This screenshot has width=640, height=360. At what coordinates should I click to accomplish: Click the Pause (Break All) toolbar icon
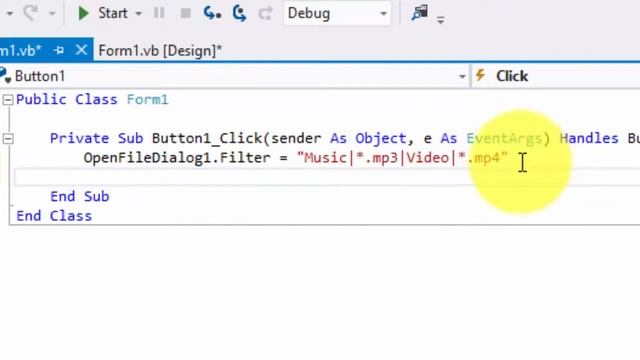pos(159,13)
